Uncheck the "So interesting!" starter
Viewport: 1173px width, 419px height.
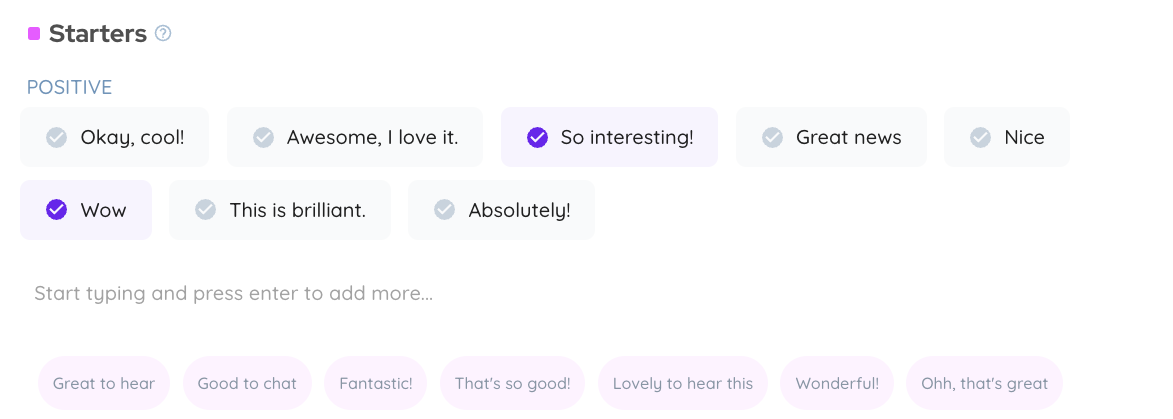[537, 137]
